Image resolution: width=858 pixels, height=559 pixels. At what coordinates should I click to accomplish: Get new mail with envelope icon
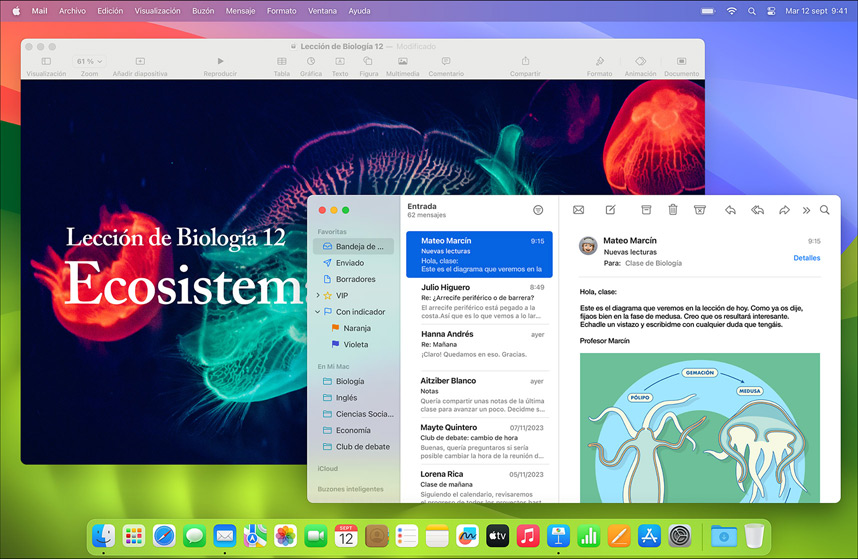coord(578,210)
